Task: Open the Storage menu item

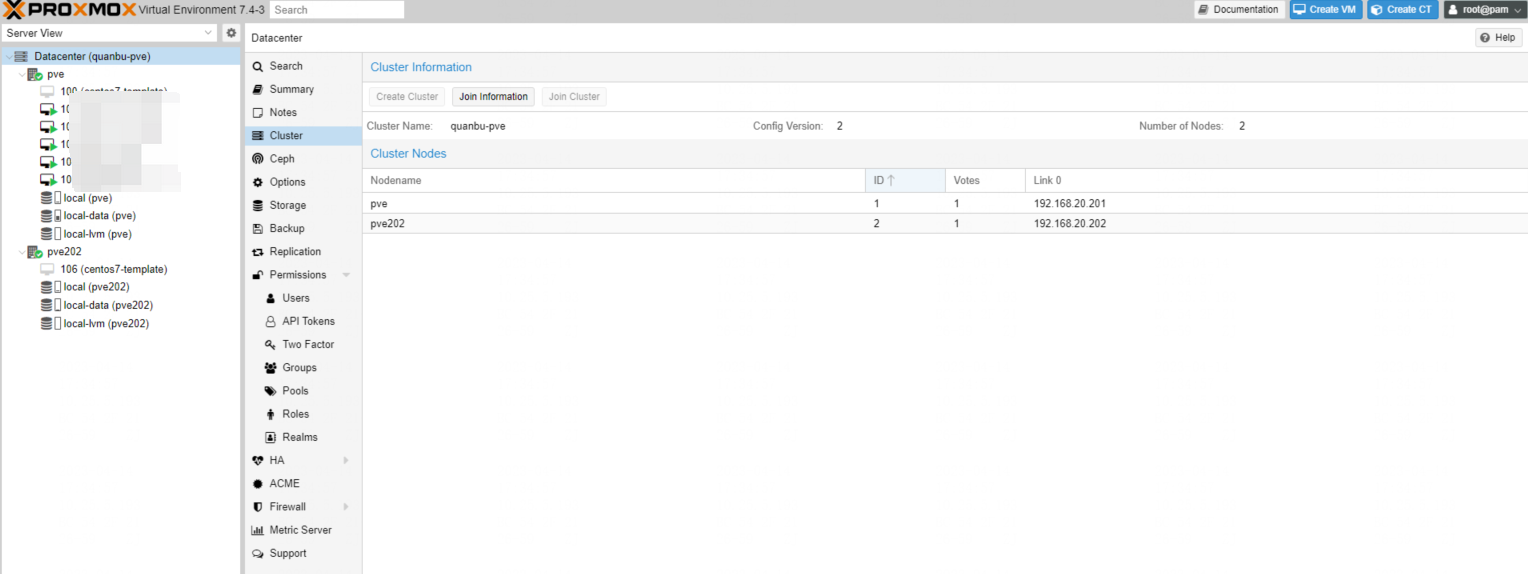Action: point(287,205)
